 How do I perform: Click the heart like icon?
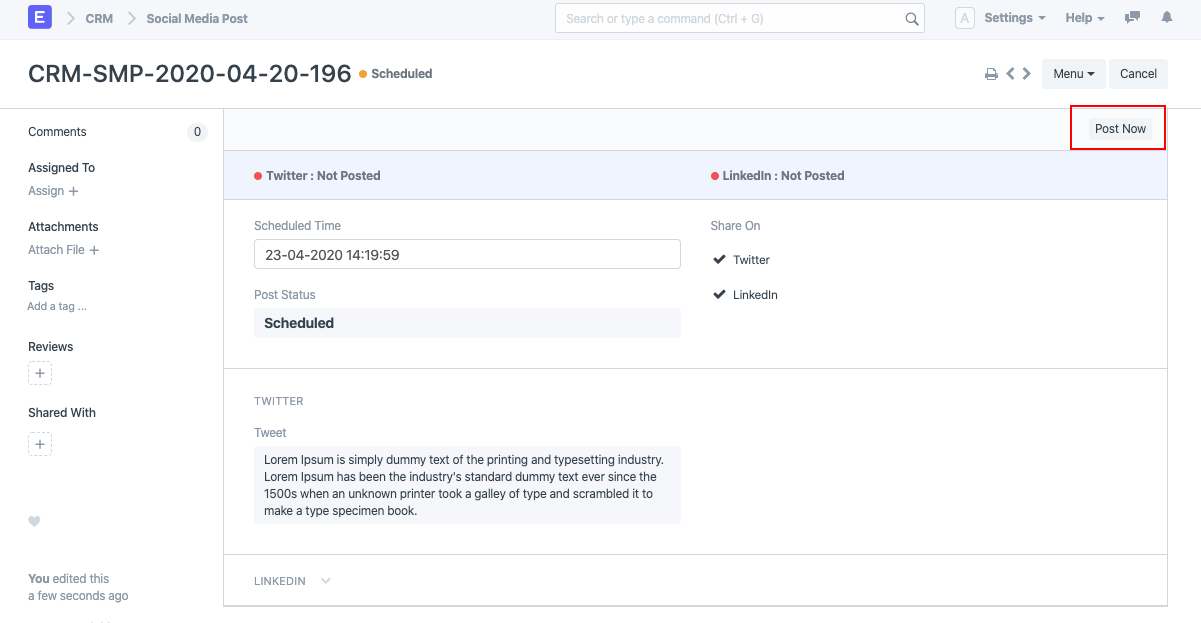point(34,521)
